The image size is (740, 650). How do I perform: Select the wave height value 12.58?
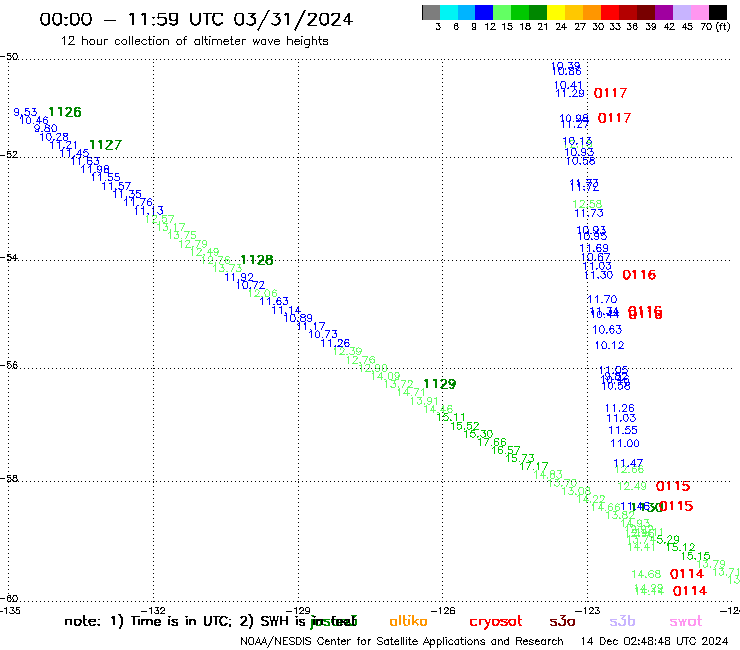pos(587,204)
